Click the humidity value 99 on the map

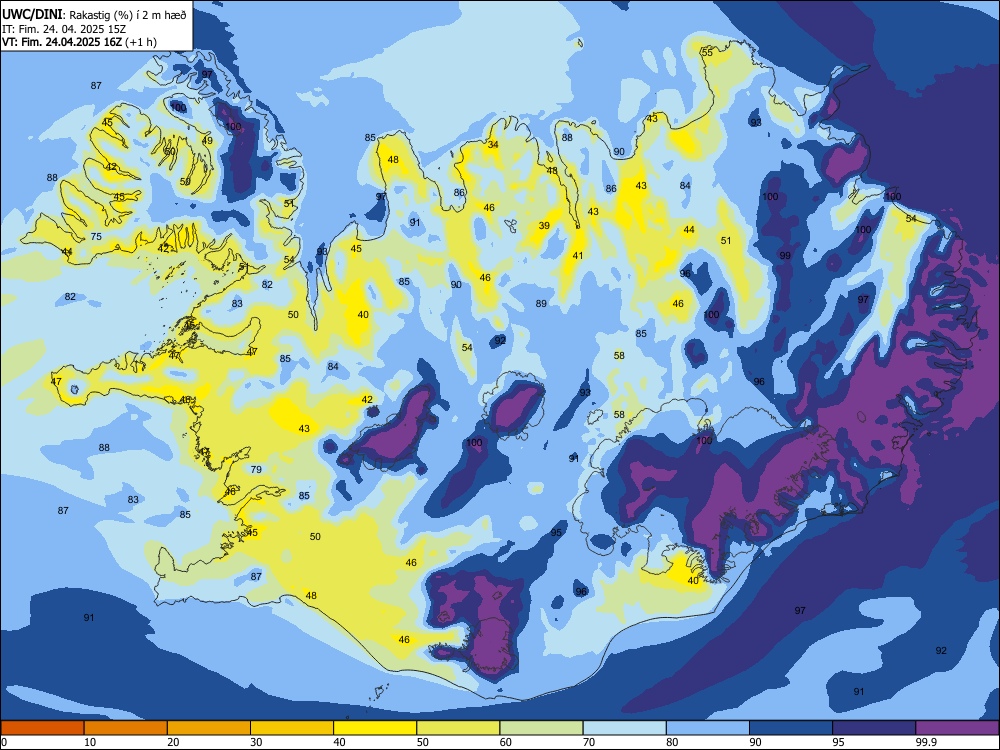tap(785, 256)
